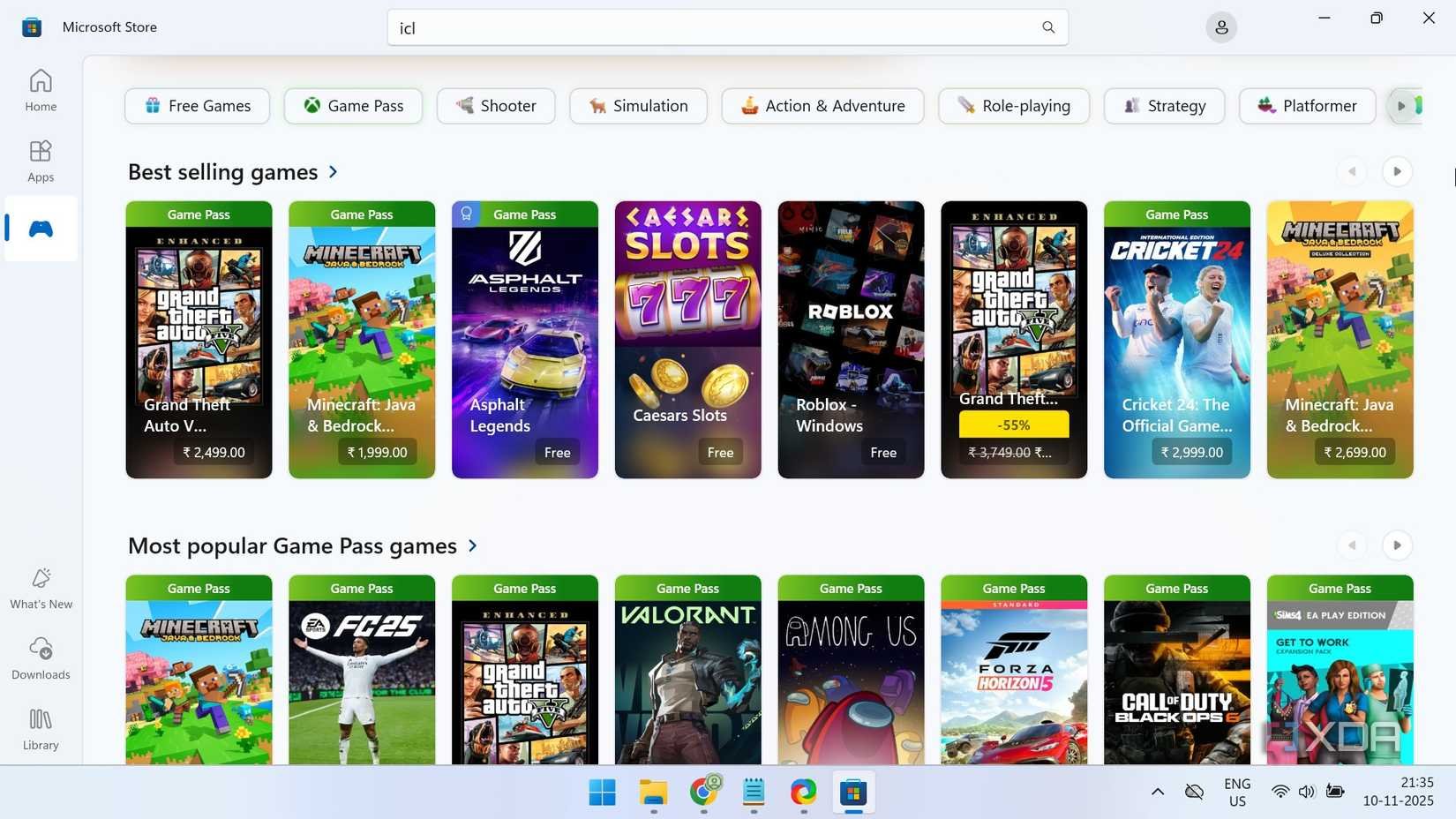Expand hidden icons in the system tray
Viewport: 1456px width, 819px height.
pyautogui.click(x=1156, y=792)
